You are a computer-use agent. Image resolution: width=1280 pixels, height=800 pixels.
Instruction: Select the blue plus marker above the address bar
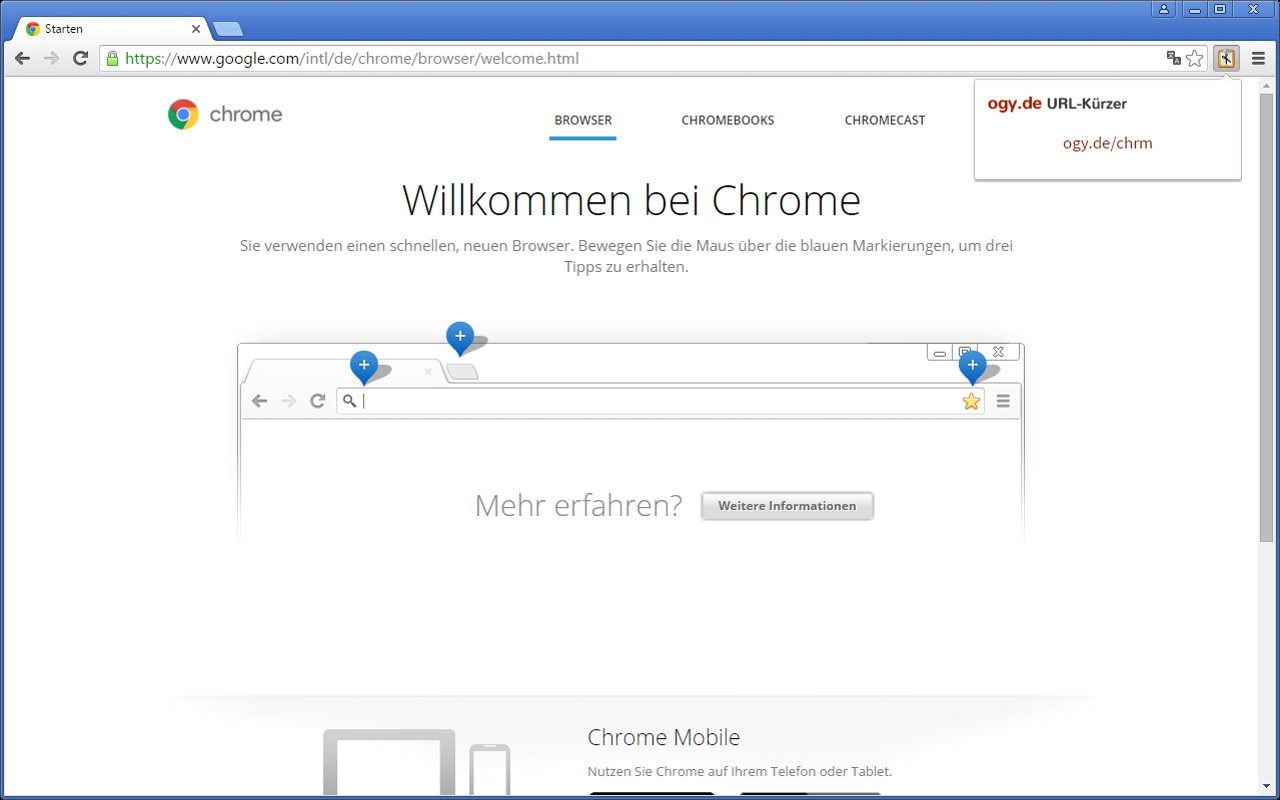(x=364, y=367)
